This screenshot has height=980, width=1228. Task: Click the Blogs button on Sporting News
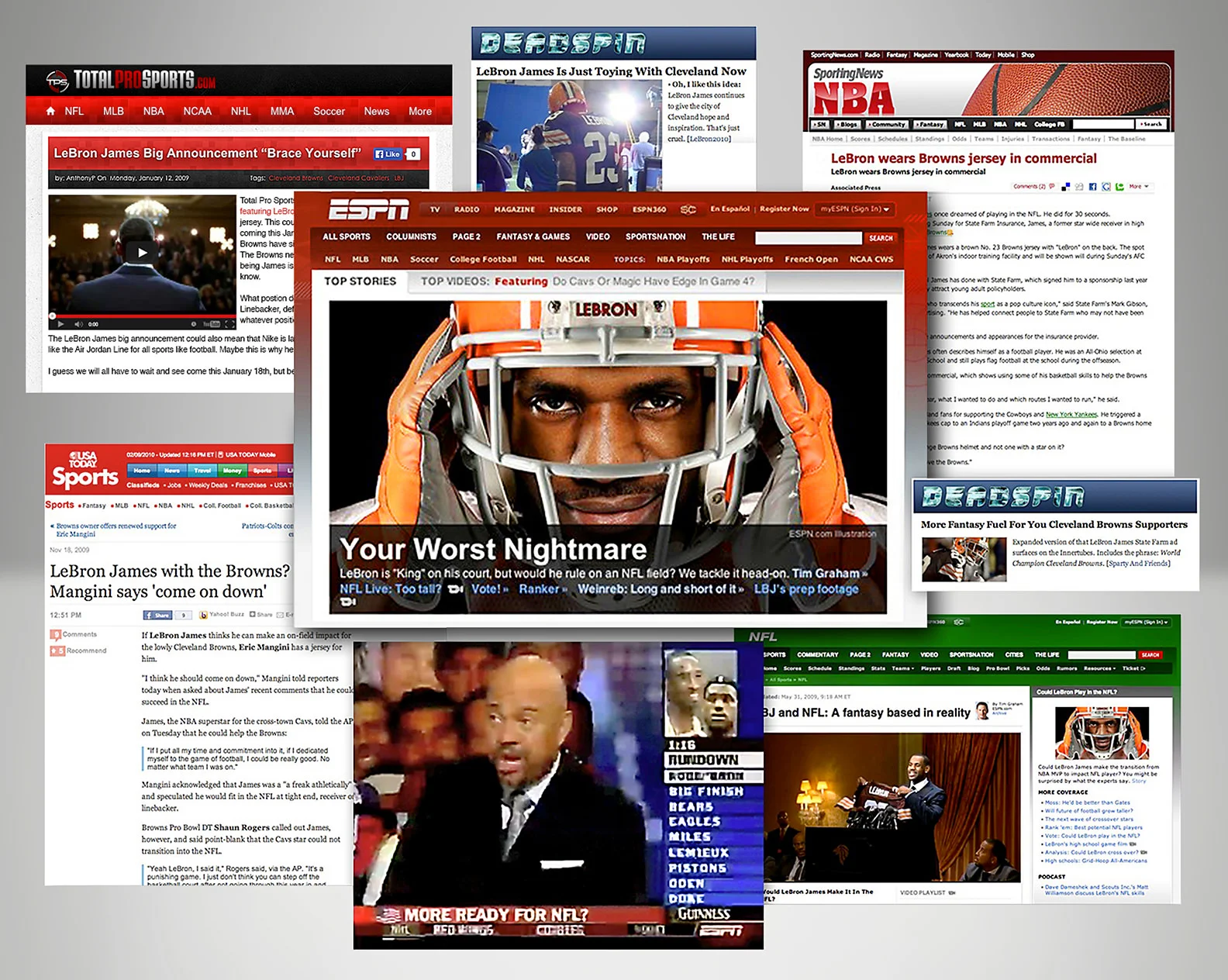[847, 124]
